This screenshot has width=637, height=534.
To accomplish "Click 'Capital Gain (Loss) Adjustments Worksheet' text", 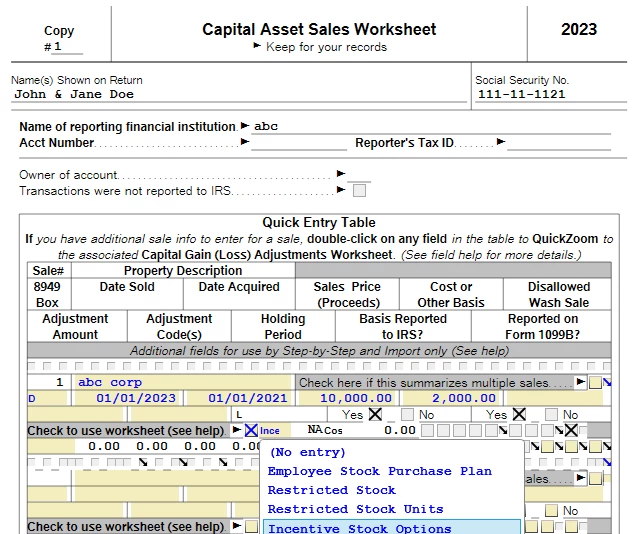I will pyautogui.click(x=267, y=255).
